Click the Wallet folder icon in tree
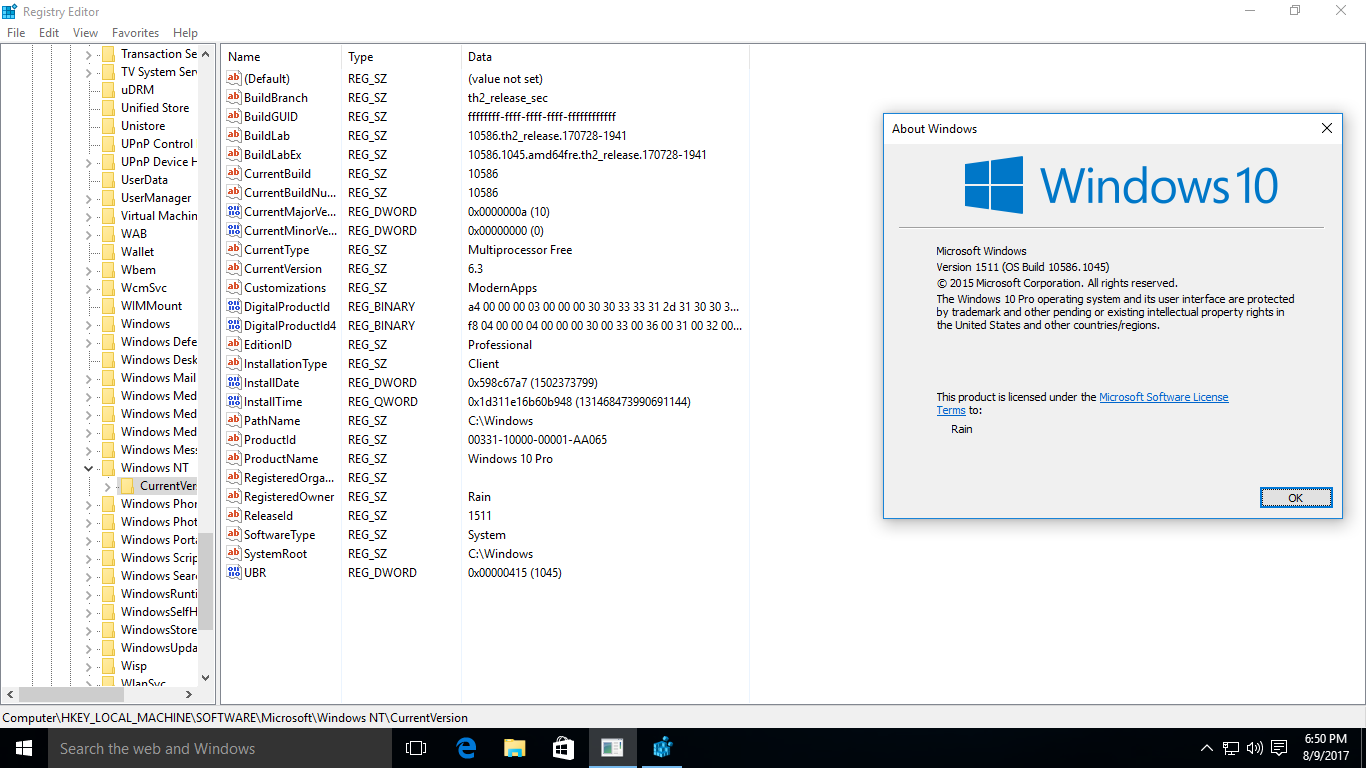 click(108, 252)
